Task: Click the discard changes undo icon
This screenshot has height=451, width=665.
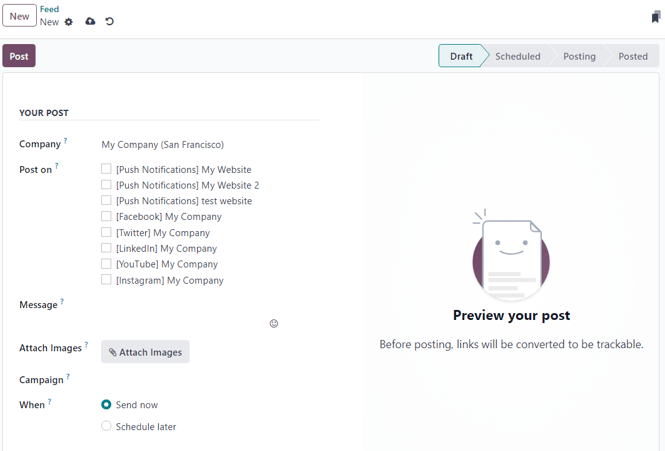Action: click(110, 22)
